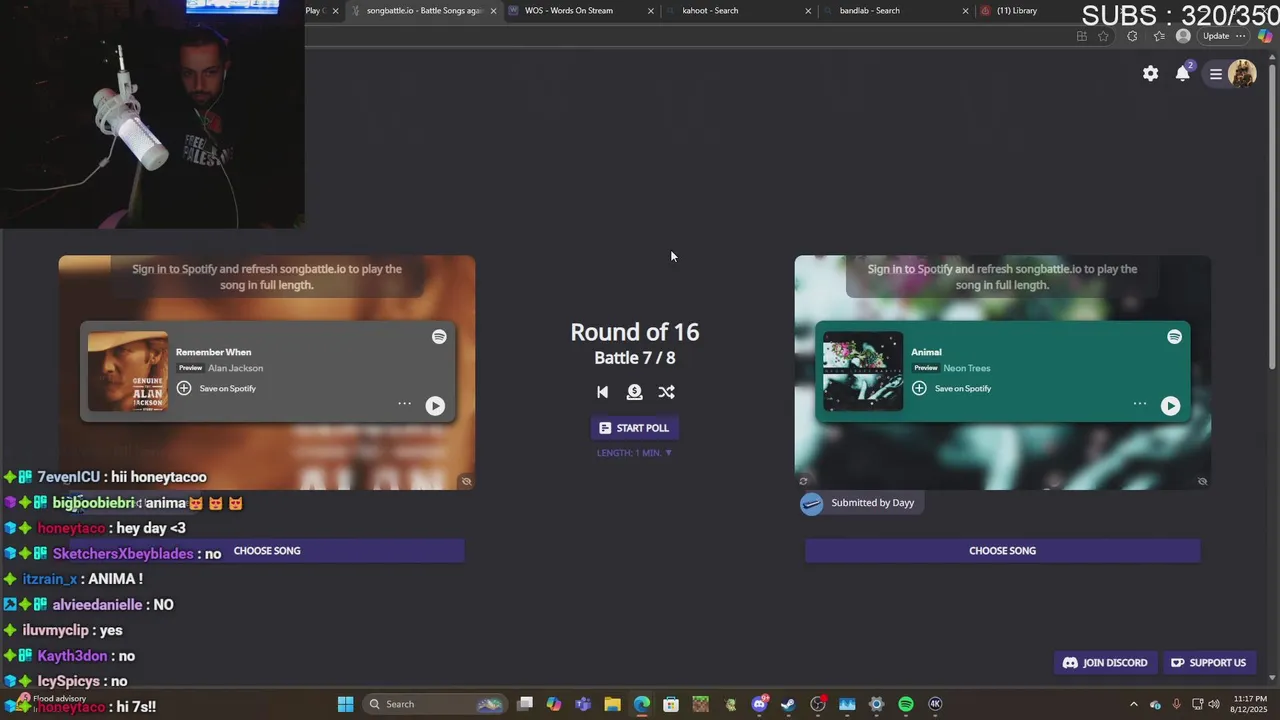
Task: Switch to the kahoot Search tab
Action: tap(738, 11)
